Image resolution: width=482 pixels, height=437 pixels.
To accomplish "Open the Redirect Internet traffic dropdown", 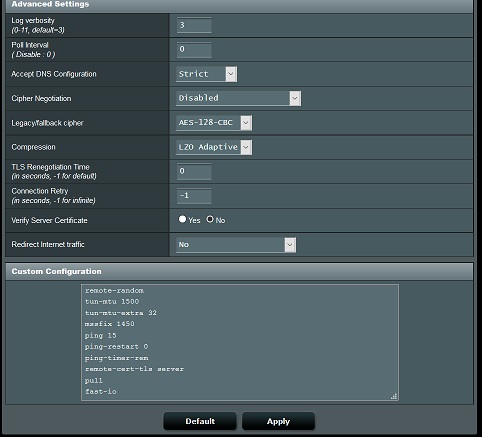I will [x=236, y=245].
